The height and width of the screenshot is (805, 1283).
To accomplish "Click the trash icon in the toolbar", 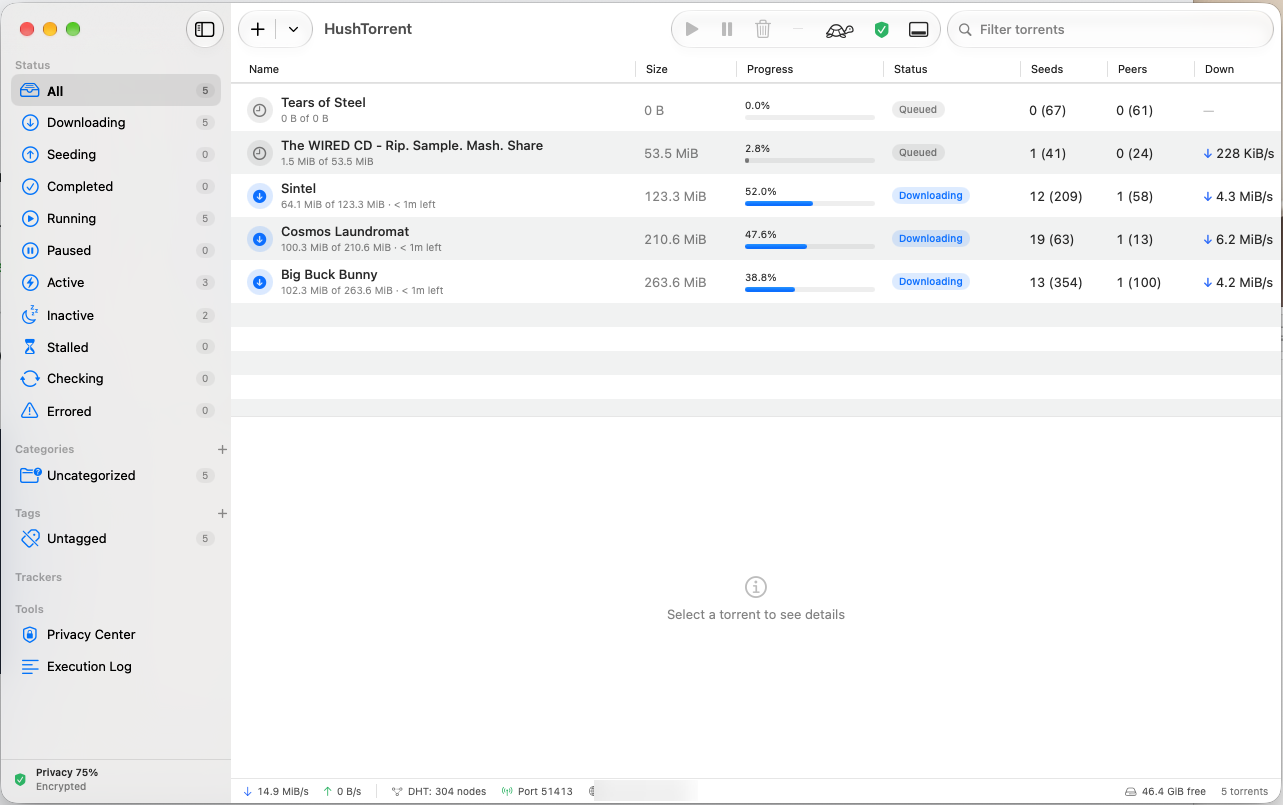I will [x=763, y=29].
